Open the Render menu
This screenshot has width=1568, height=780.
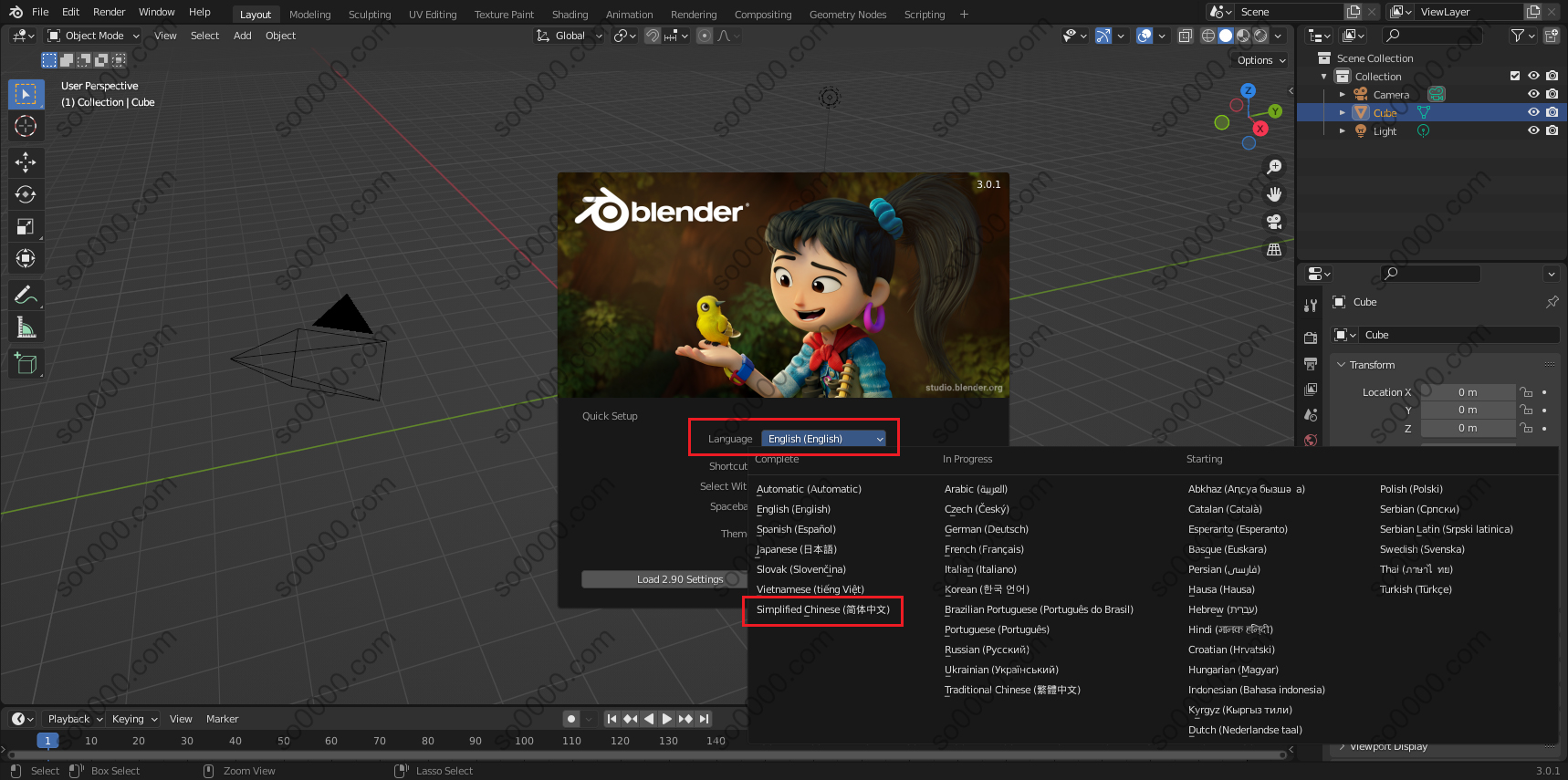tap(109, 12)
